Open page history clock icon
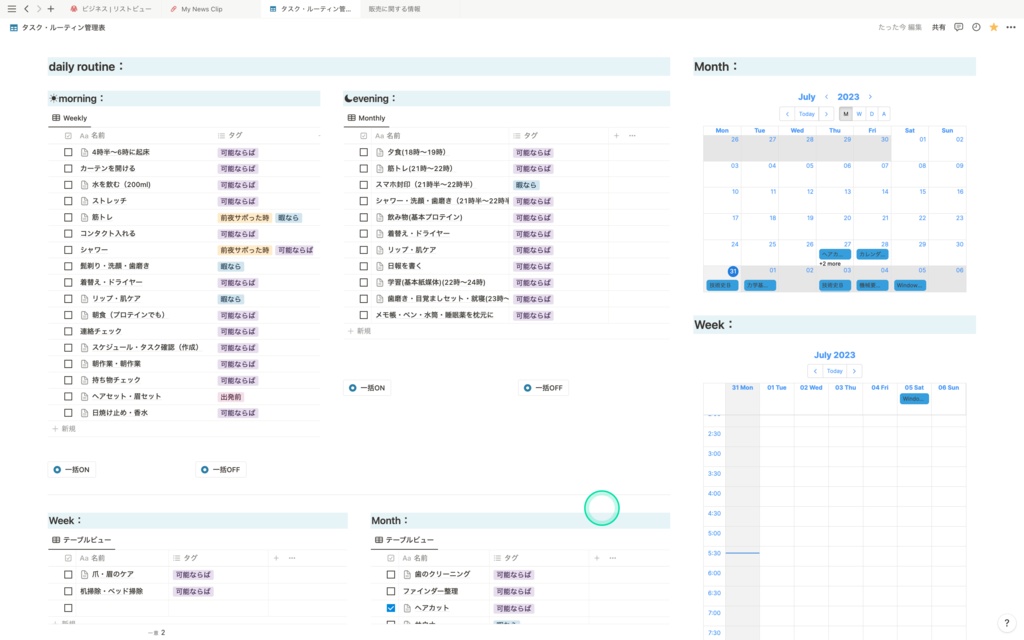The width and height of the screenshot is (1024, 640). click(x=976, y=27)
